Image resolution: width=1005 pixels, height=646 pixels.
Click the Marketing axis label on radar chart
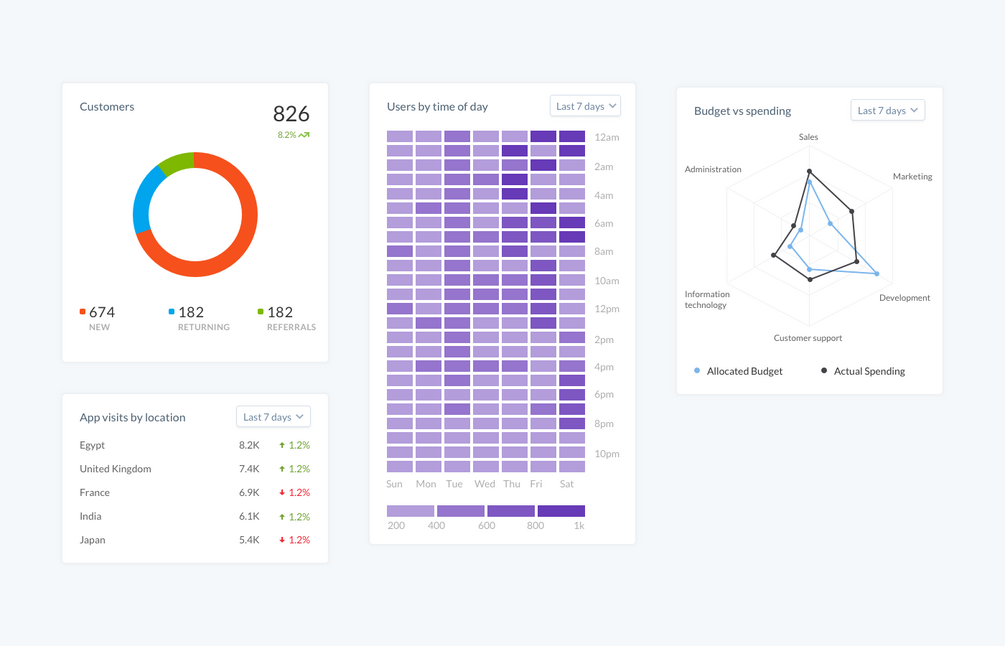coord(913,177)
